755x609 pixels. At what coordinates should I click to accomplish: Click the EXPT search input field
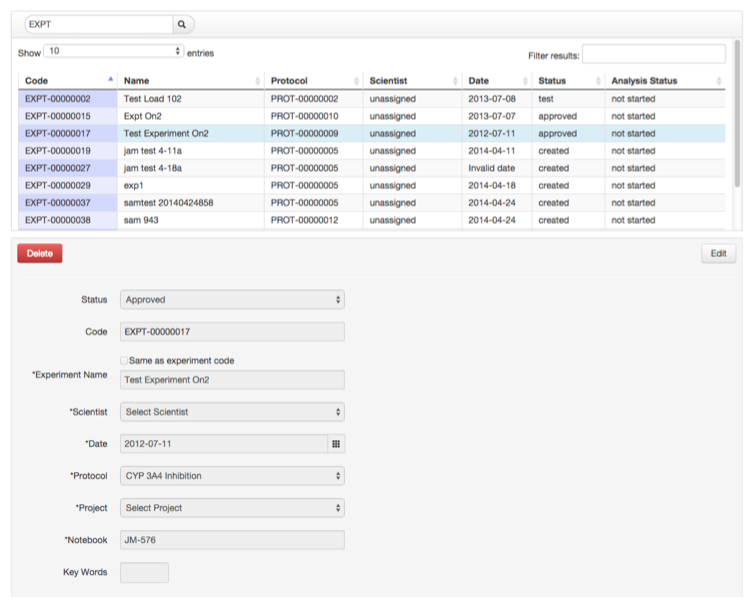click(x=99, y=24)
